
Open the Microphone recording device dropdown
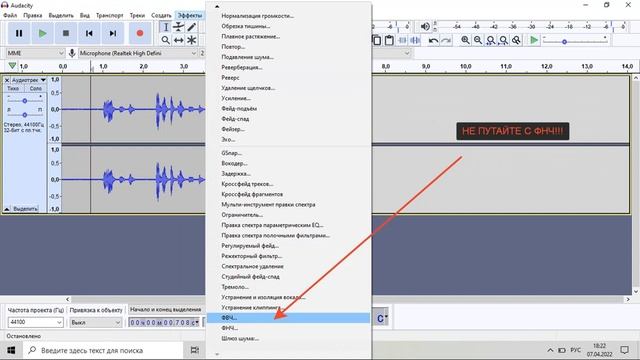137,53
